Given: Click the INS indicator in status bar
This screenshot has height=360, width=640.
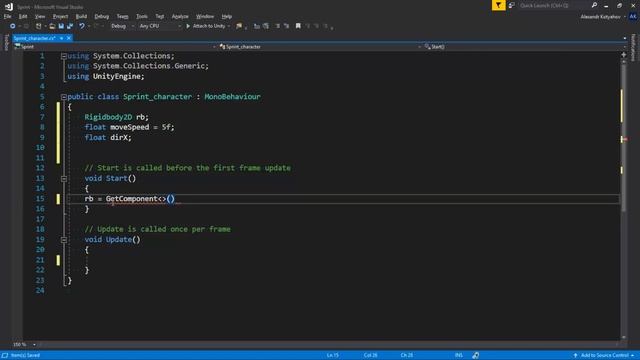Looking at the screenshot, I should point(459,355).
